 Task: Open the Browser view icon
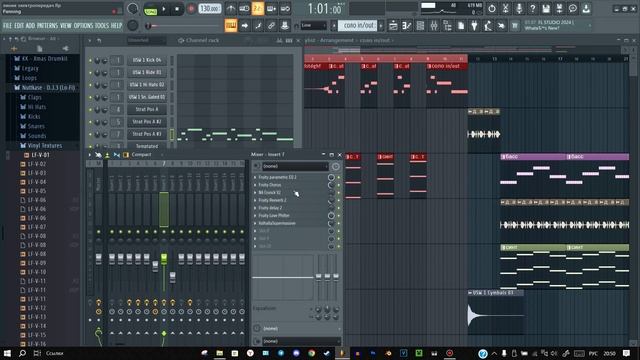[447, 26]
